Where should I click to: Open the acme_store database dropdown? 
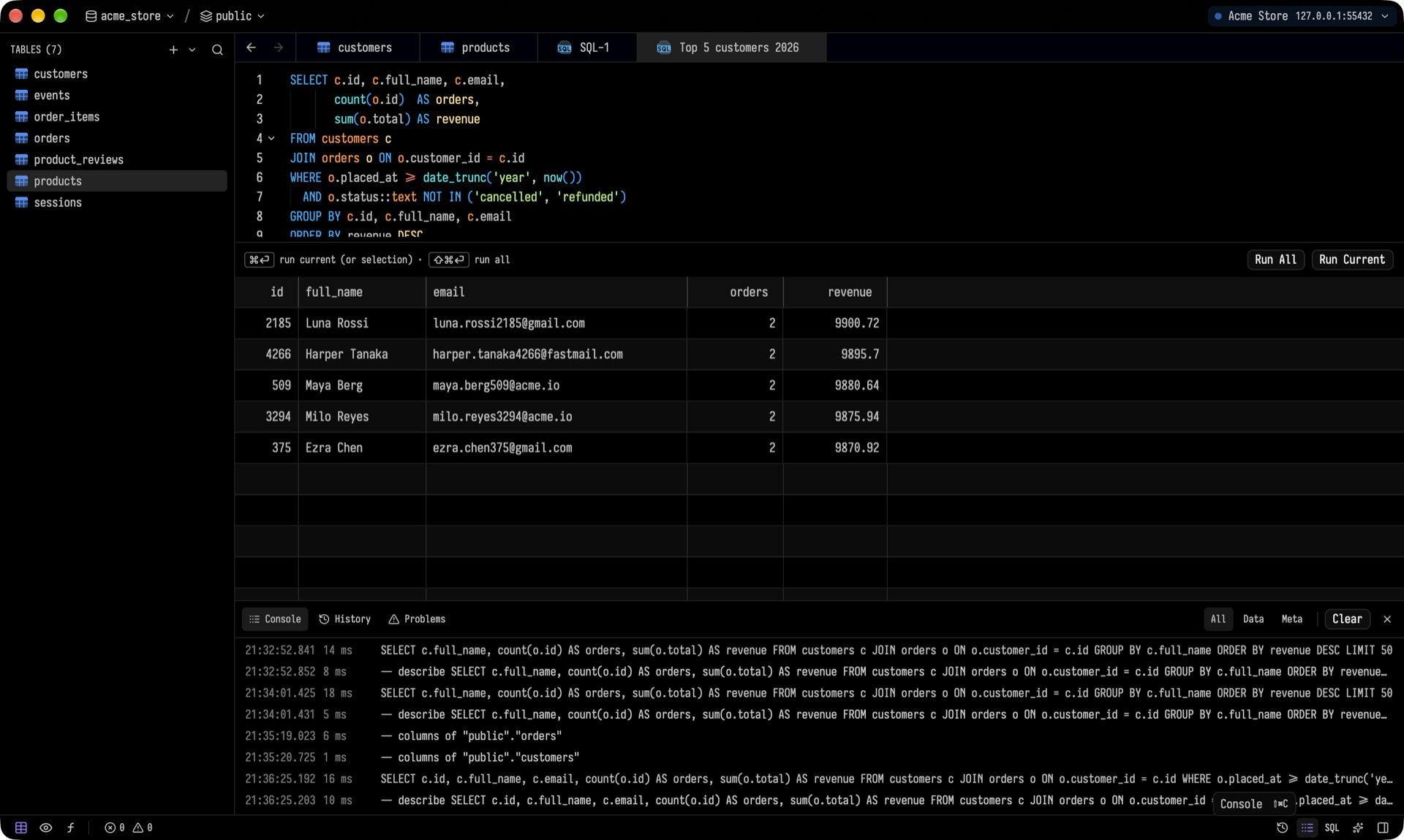129,16
